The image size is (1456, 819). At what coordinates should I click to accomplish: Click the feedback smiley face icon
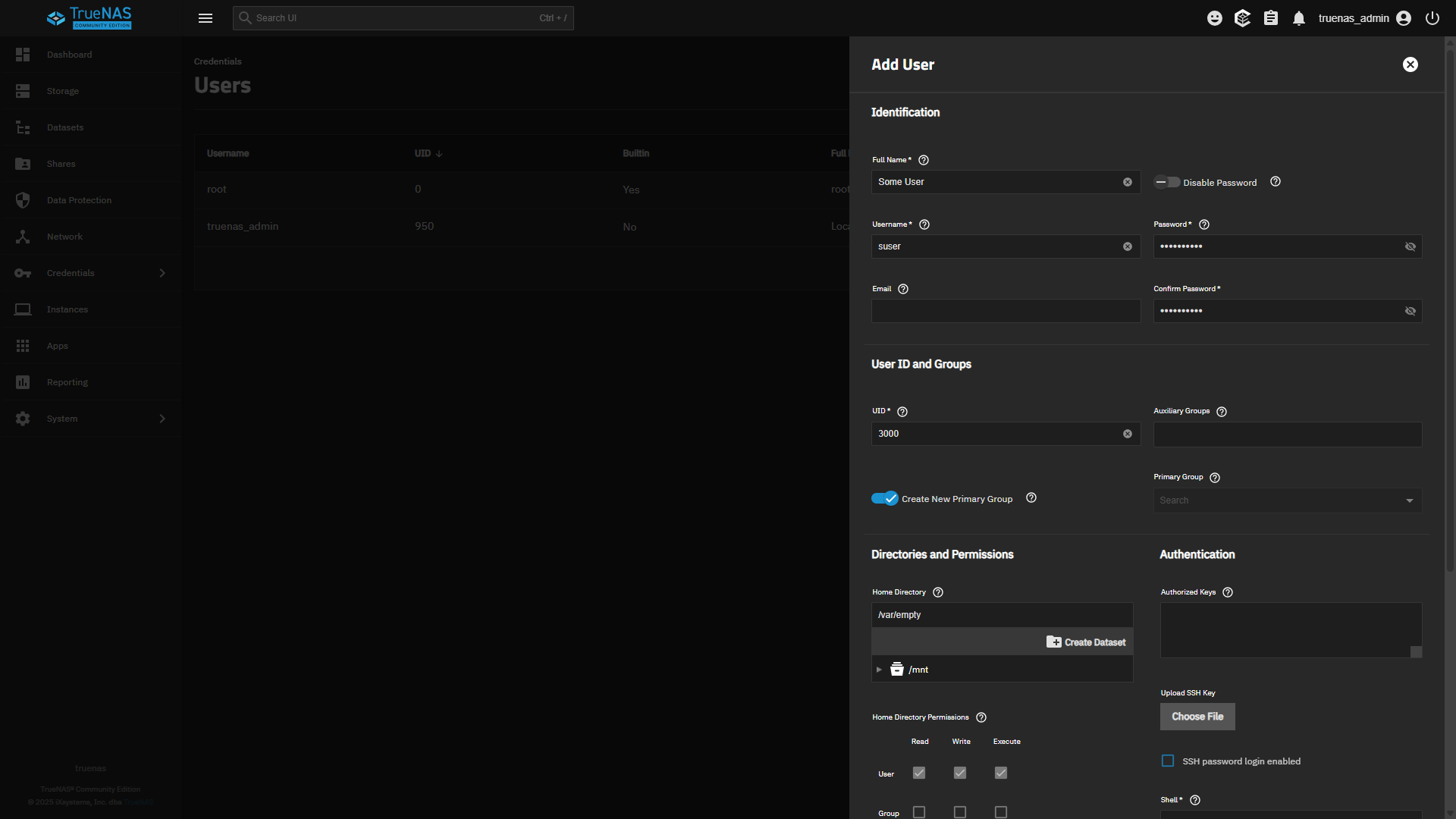point(1214,18)
